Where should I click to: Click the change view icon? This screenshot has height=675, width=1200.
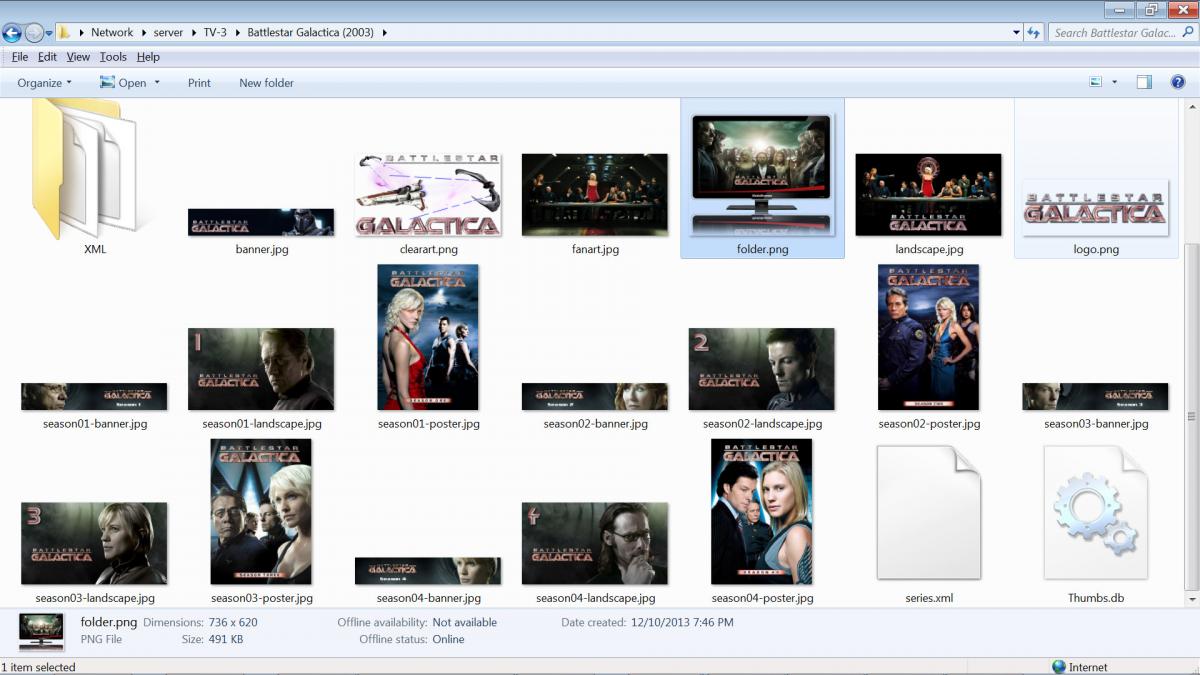(1096, 82)
